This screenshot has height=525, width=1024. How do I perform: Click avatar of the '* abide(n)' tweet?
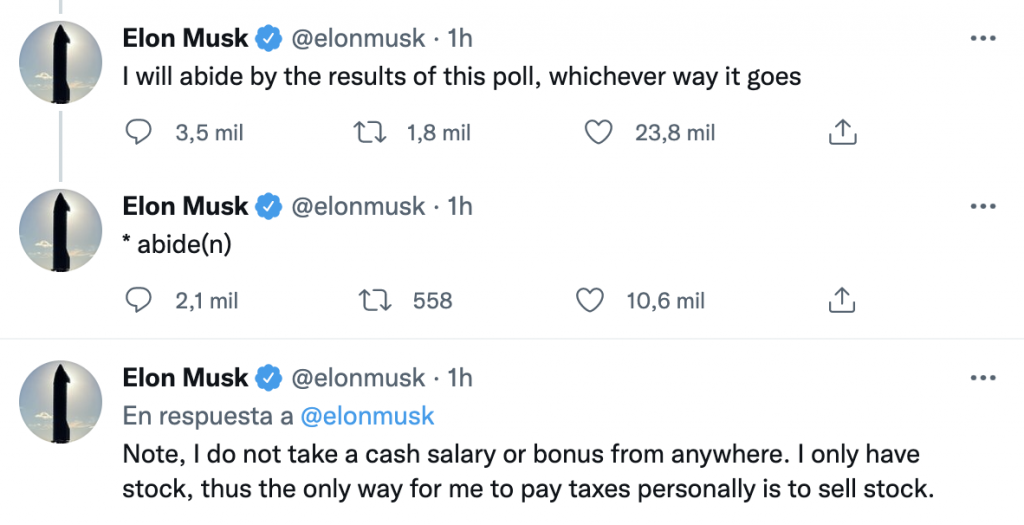click(x=61, y=230)
